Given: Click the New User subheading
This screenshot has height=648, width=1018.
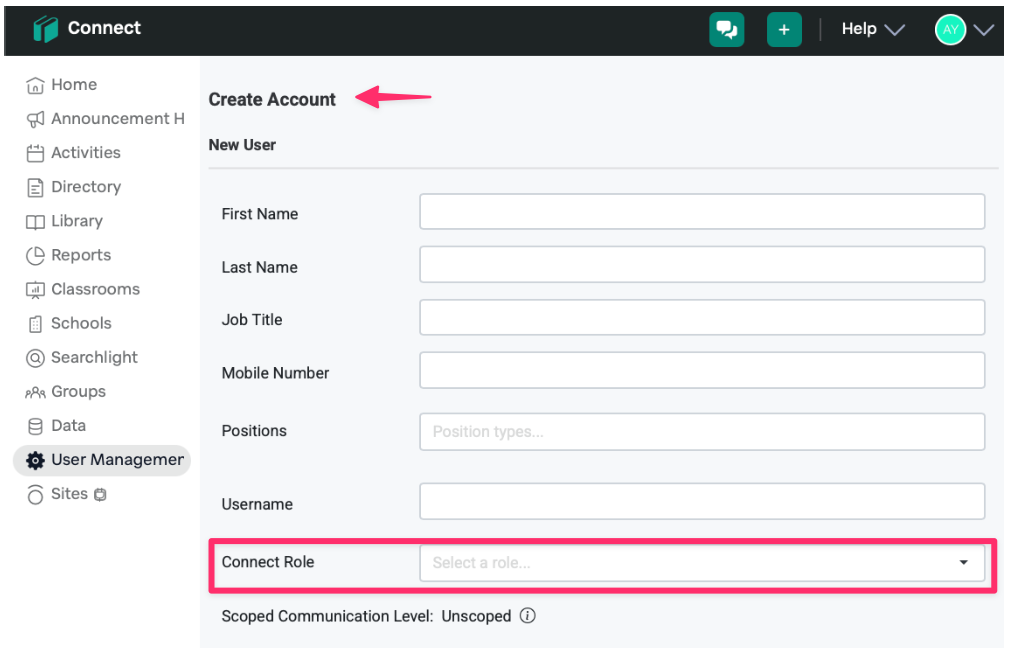Looking at the screenshot, I should 242,145.
